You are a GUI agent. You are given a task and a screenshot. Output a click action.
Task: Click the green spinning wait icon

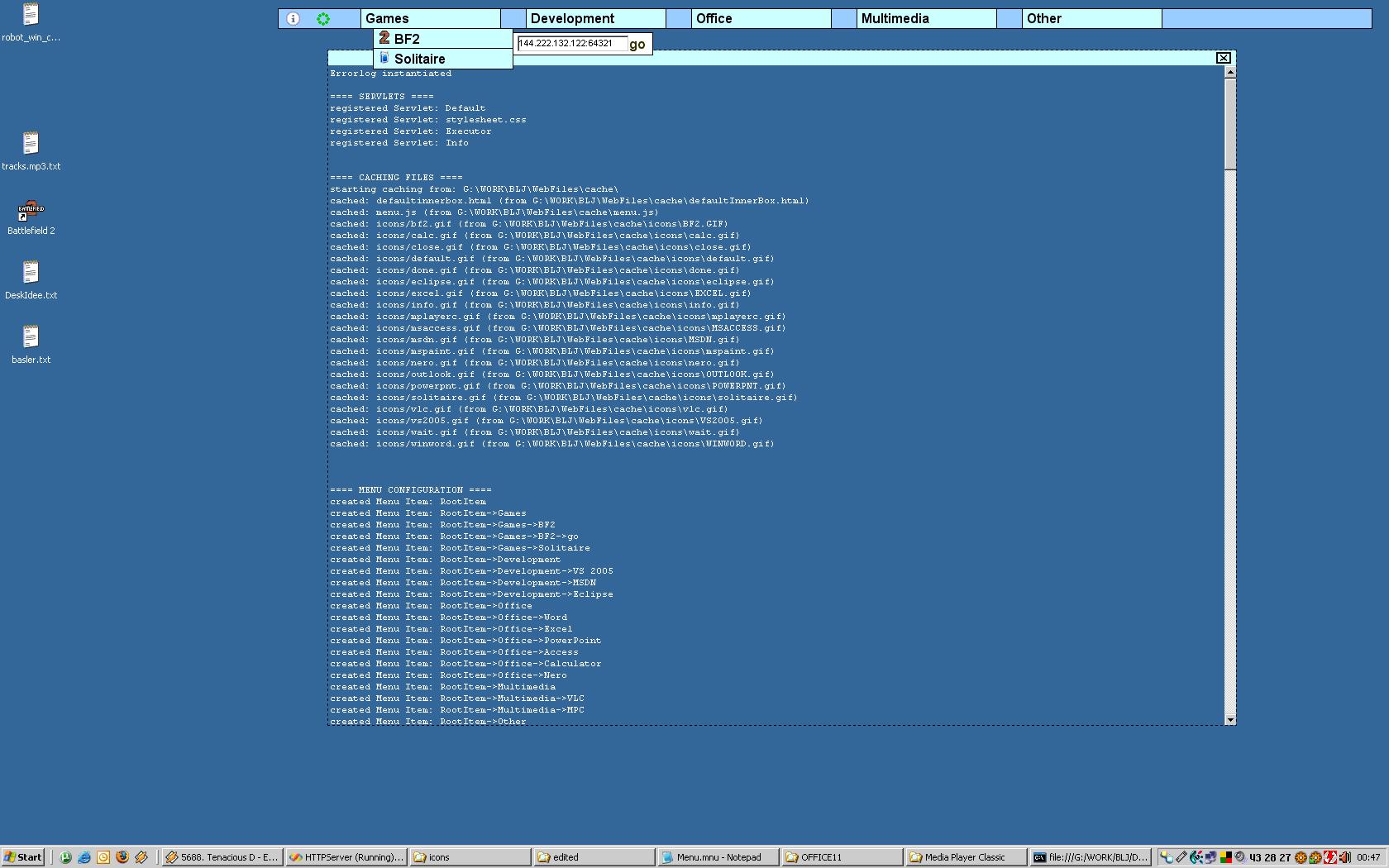(323, 18)
